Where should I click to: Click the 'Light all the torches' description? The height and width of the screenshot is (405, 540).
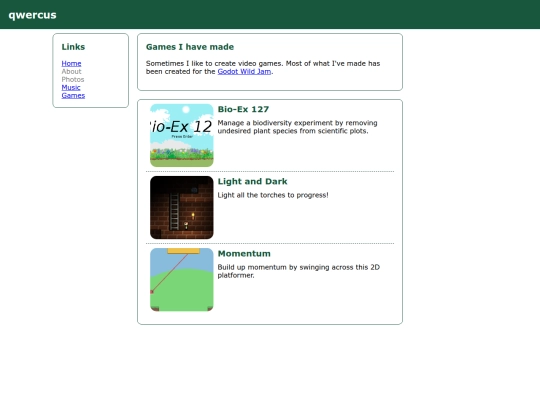click(273, 195)
